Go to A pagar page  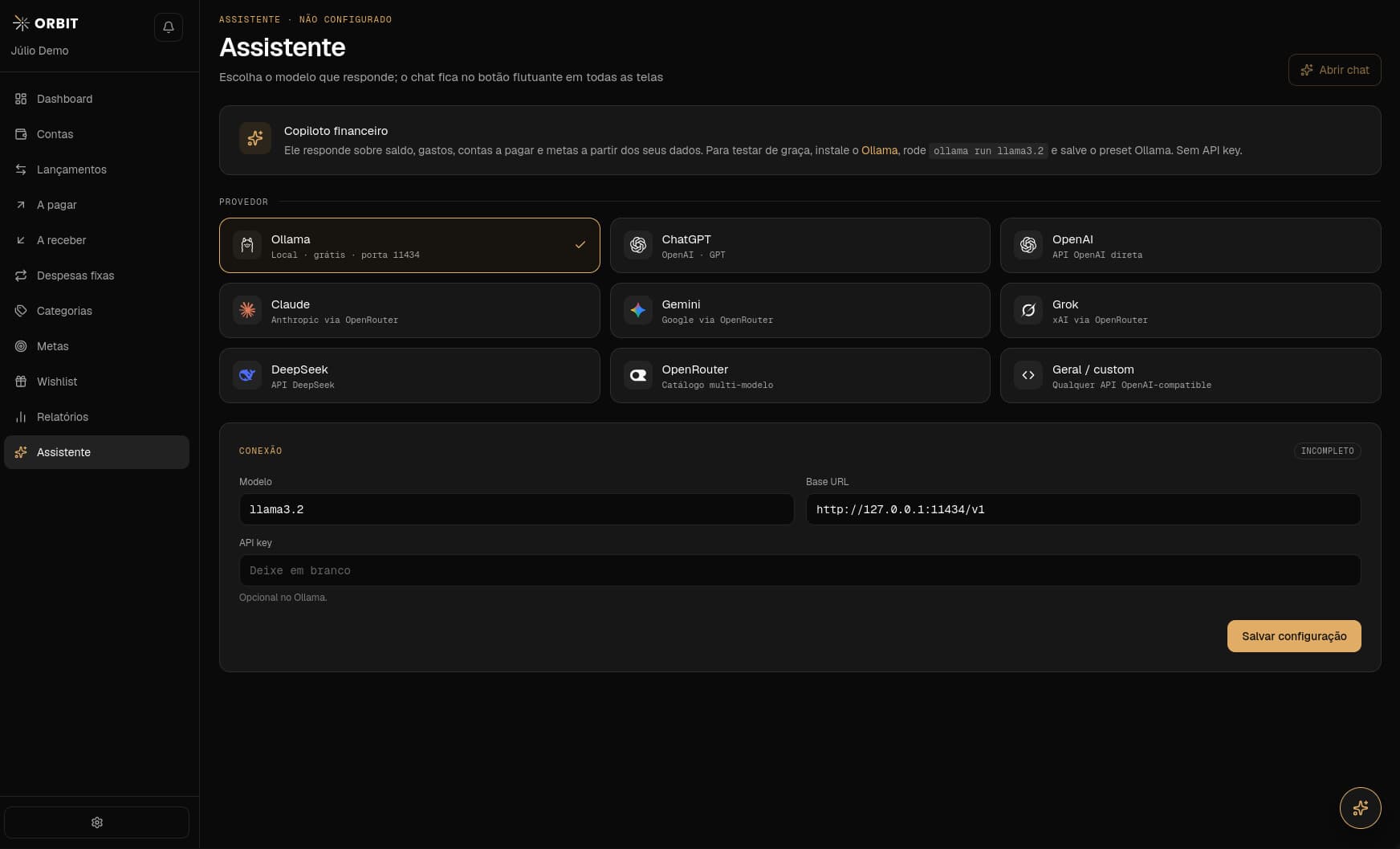click(x=97, y=205)
